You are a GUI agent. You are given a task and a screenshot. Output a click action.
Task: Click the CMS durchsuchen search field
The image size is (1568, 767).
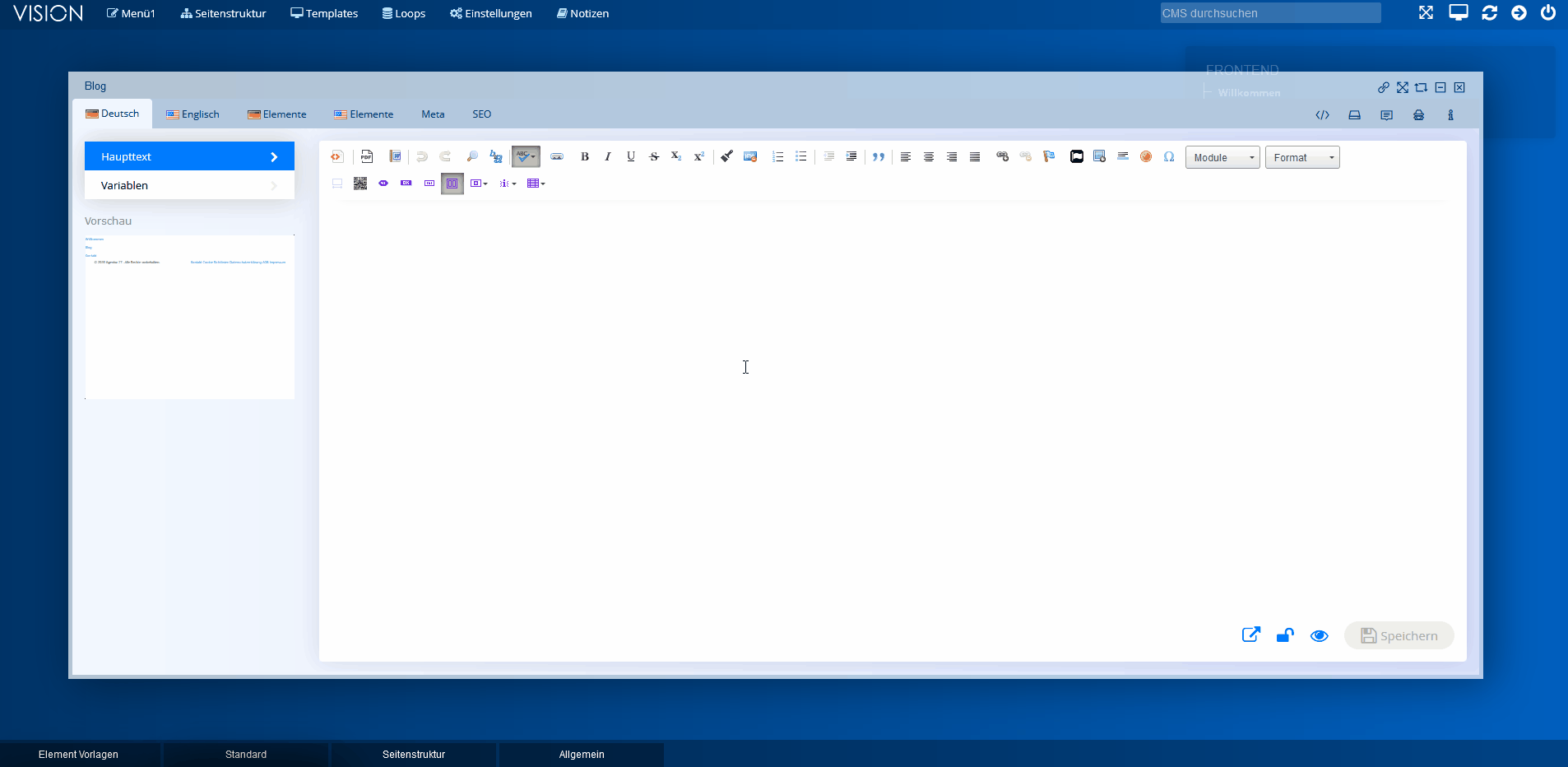(x=1269, y=13)
